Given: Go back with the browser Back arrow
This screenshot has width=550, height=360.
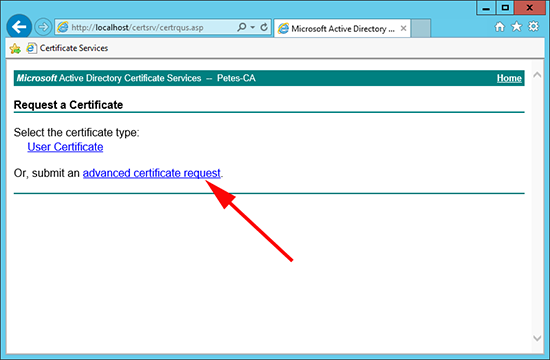Looking at the screenshot, I should [19, 27].
